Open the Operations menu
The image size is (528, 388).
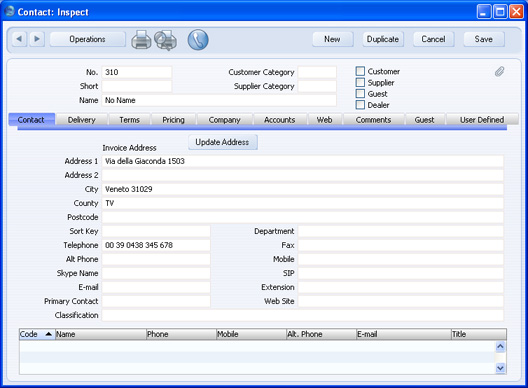tap(88, 39)
